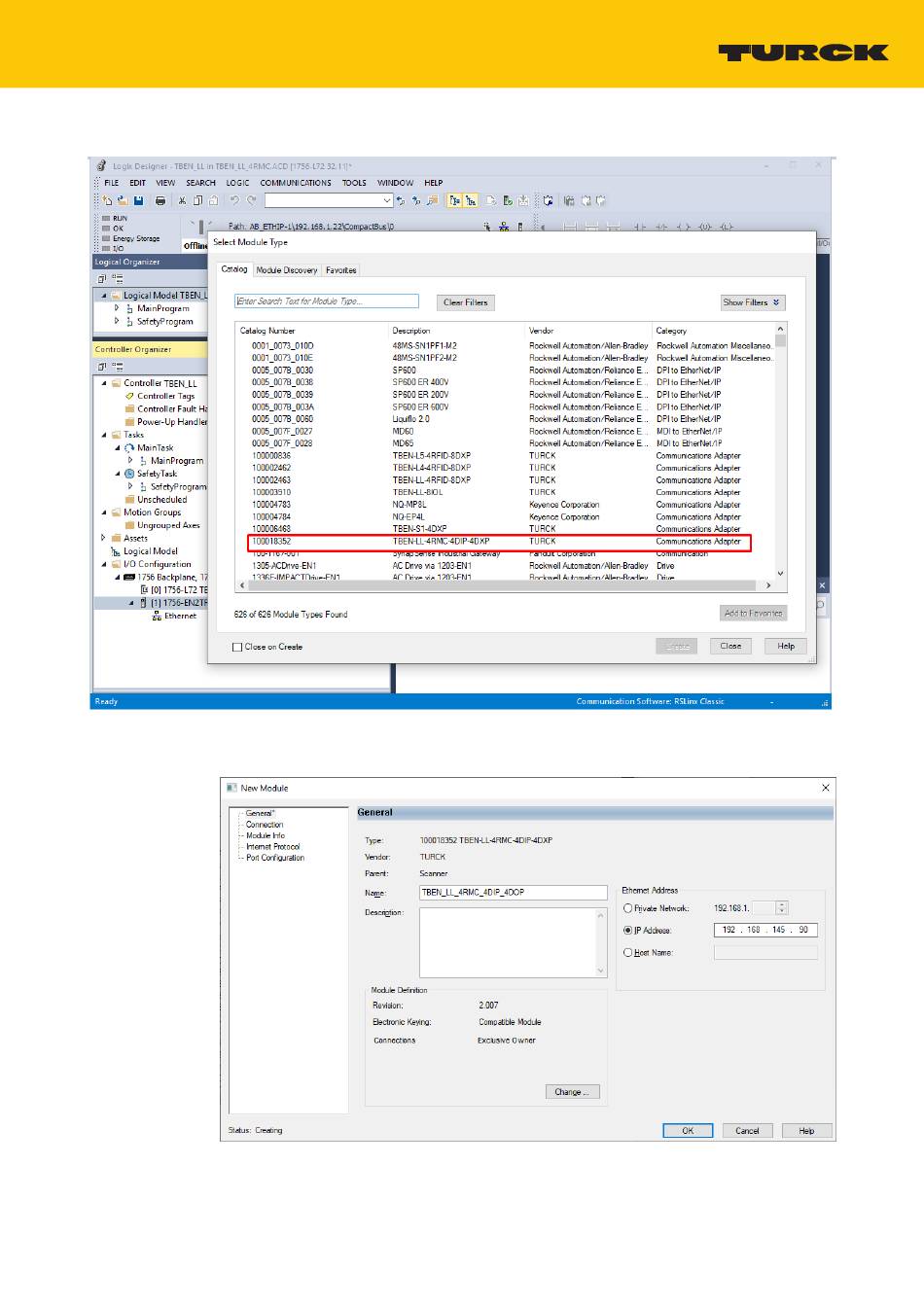Click the module list vertical scrollbar
The height and width of the screenshot is (1307, 924).
click(x=780, y=450)
